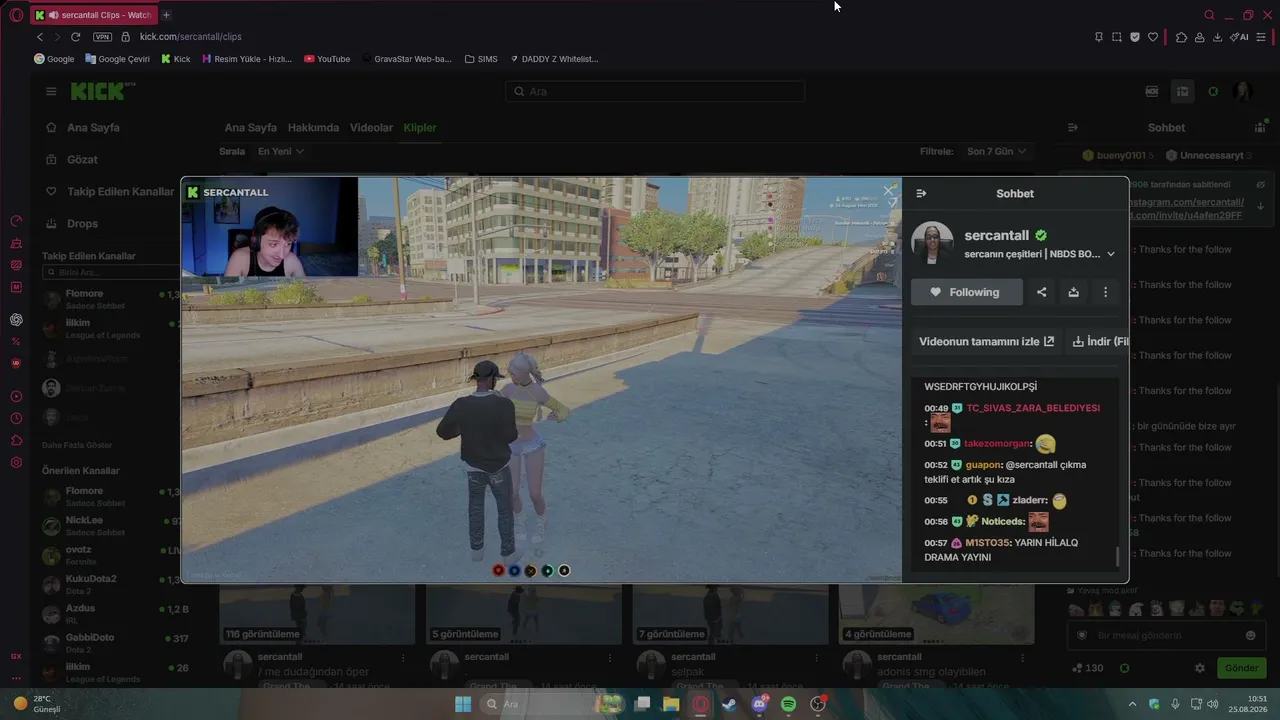The width and height of the screenshot is (1280, 720).
Task: Collapse the main page Sohbet chat
Action: pos(1073,128)
